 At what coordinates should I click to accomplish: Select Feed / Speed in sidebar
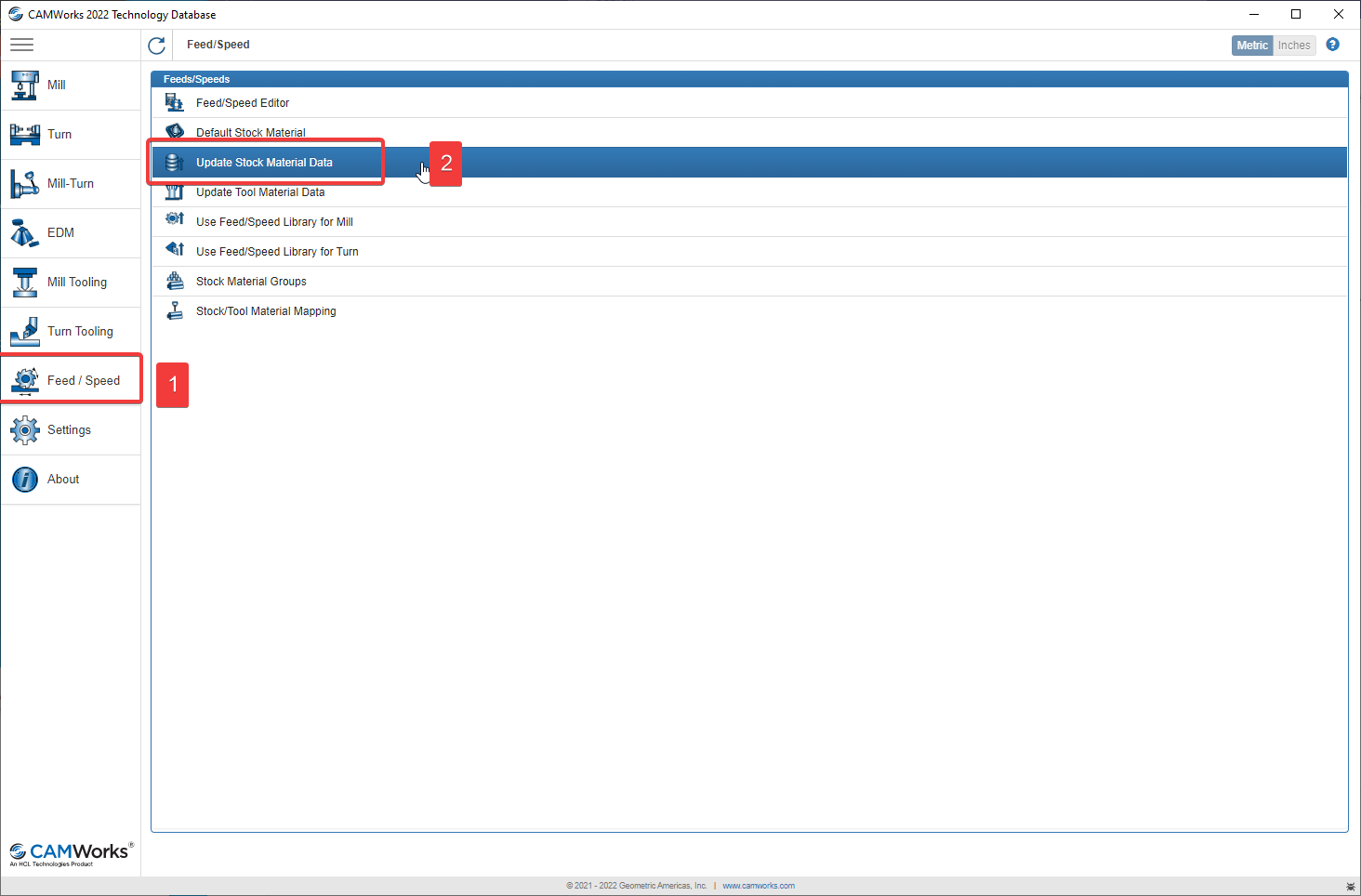[71, 381]
